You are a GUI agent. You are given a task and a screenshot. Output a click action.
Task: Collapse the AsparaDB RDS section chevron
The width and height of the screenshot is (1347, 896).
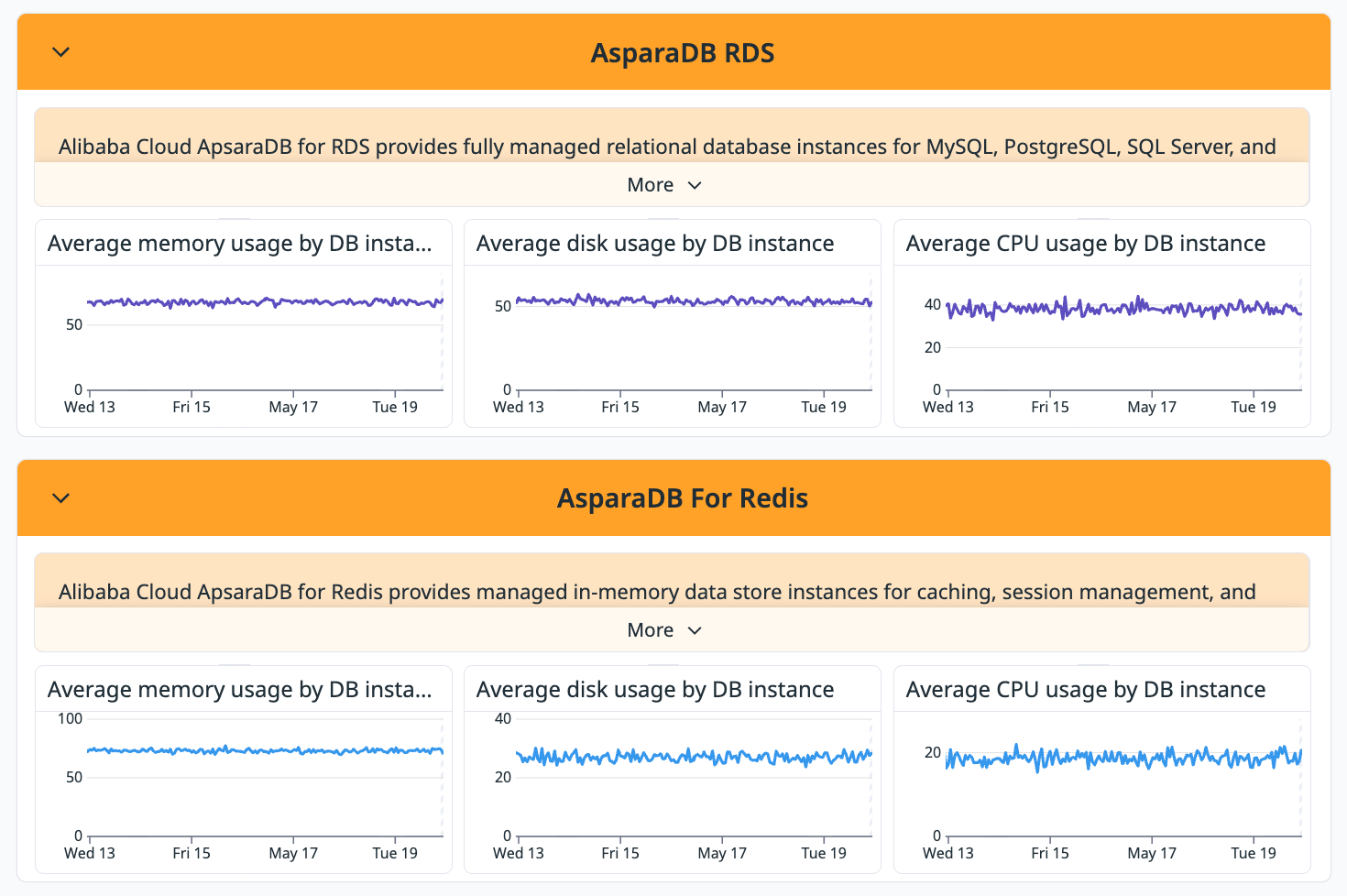click(61, 52)
